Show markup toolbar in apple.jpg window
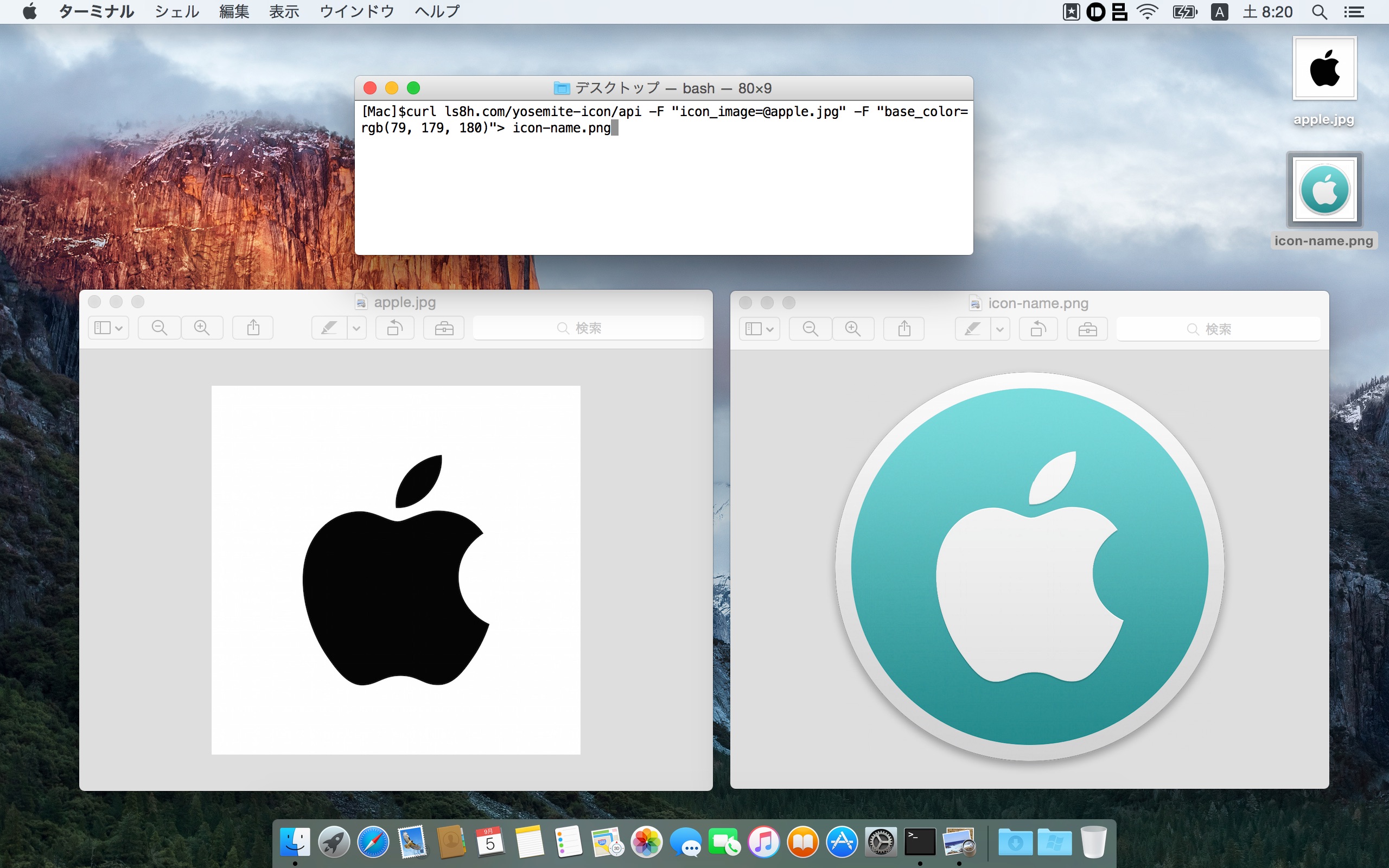This screenshot has width=1389, height=868. point(444,328)
